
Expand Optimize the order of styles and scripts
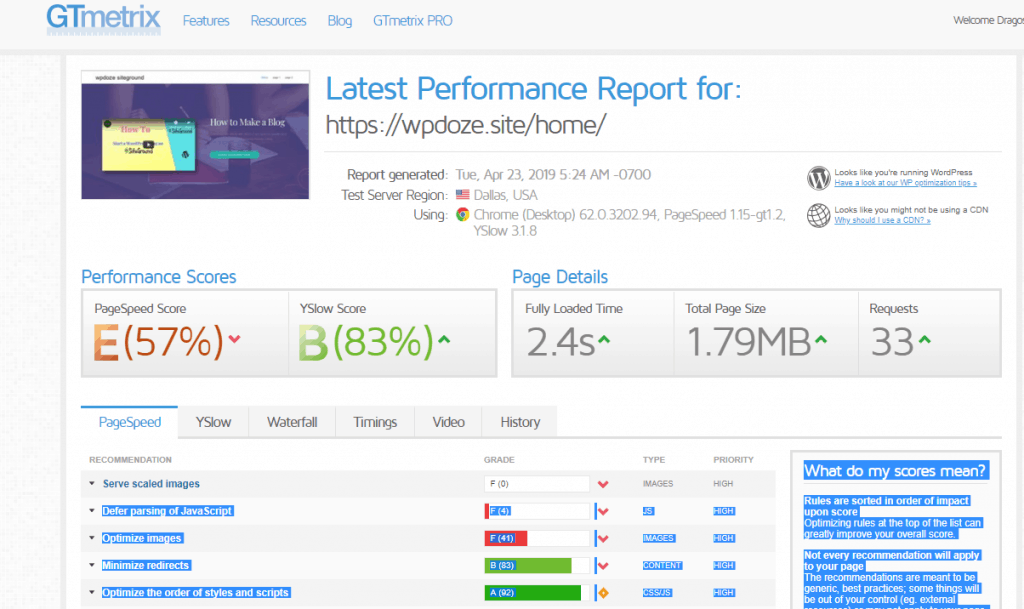point(92,593)
